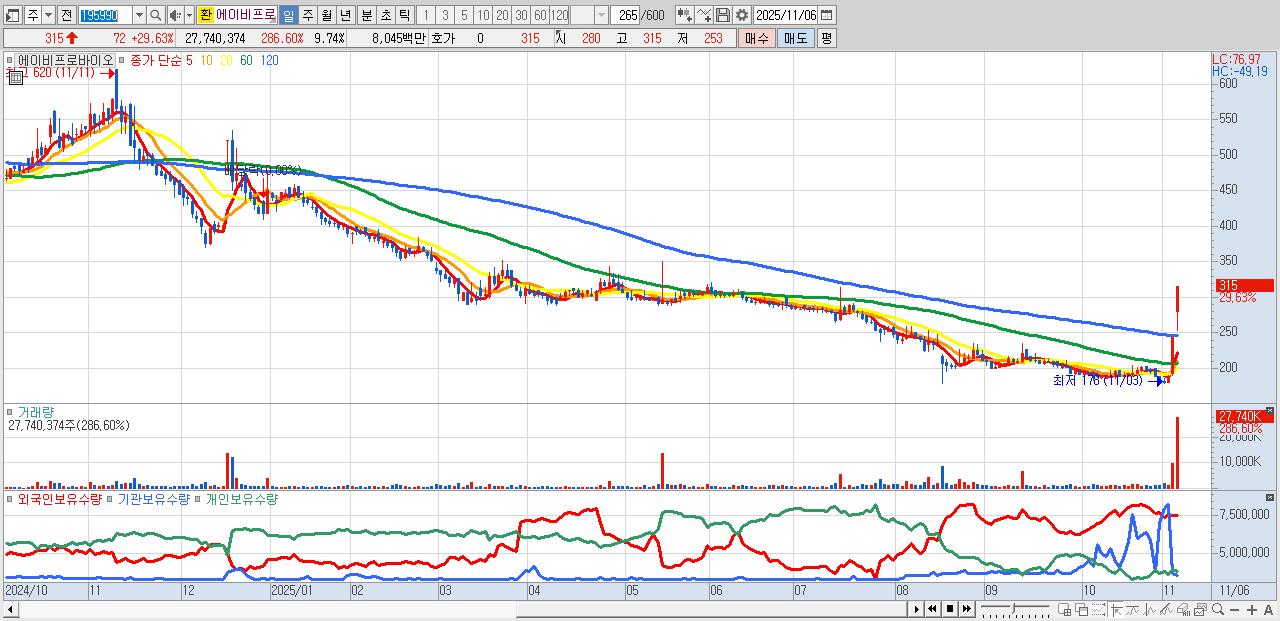
Task: Click the stock code input field
Action: click(x=105, y=15)
